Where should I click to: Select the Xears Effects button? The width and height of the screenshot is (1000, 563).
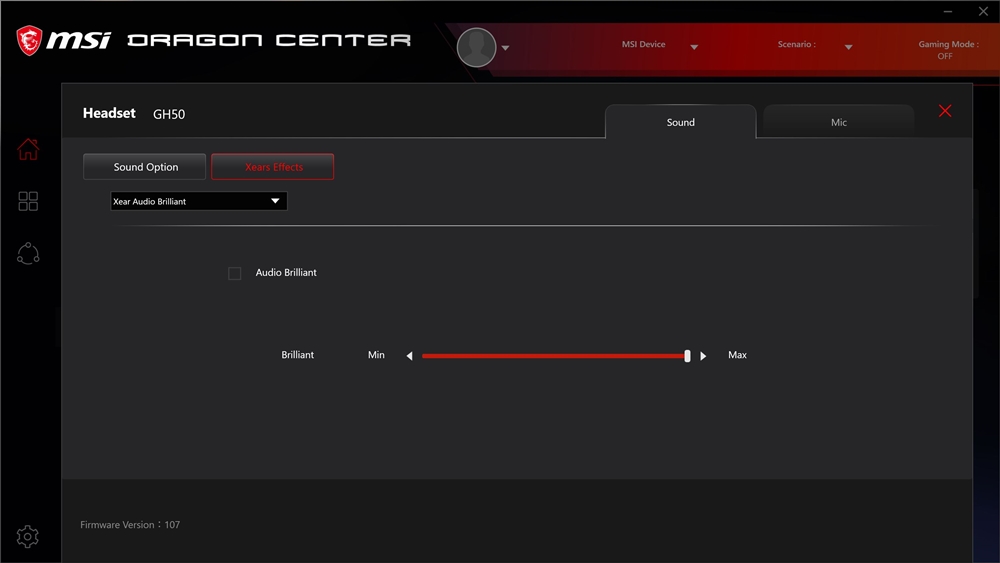click(273, 166)
